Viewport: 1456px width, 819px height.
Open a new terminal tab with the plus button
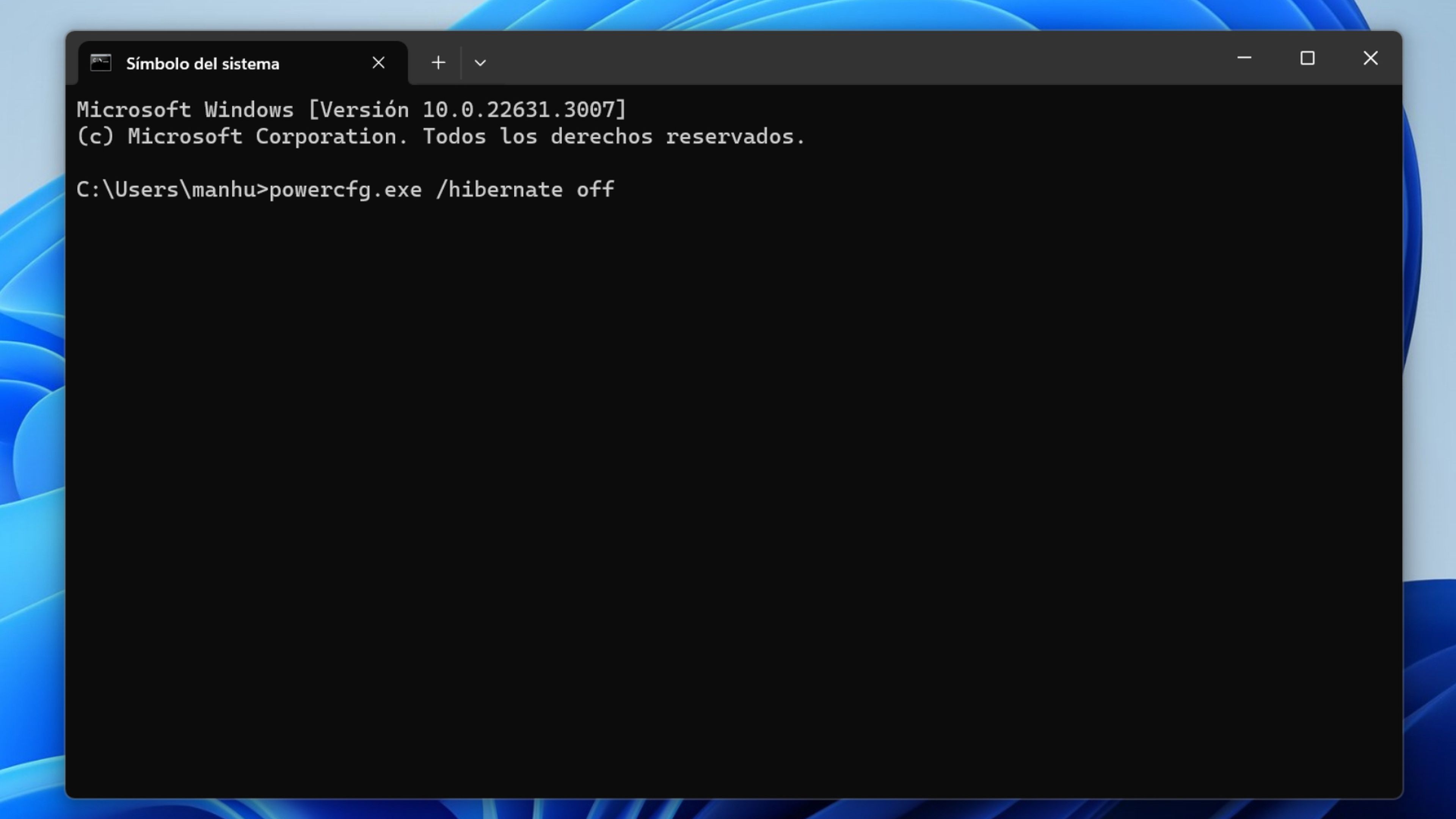coord(439,63)
